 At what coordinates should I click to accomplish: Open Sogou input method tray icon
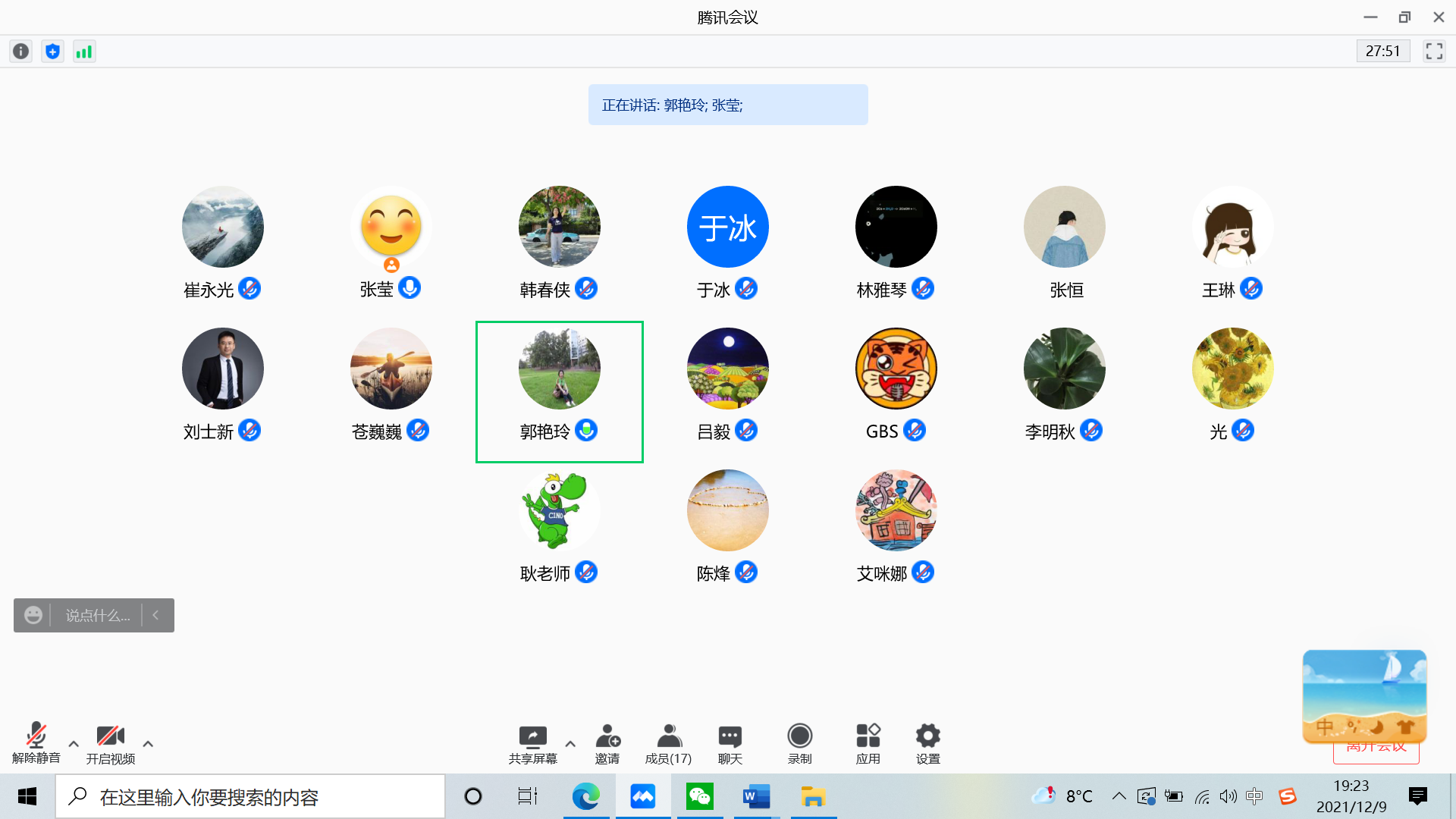pyautogui.click(x=1287, y=796)
